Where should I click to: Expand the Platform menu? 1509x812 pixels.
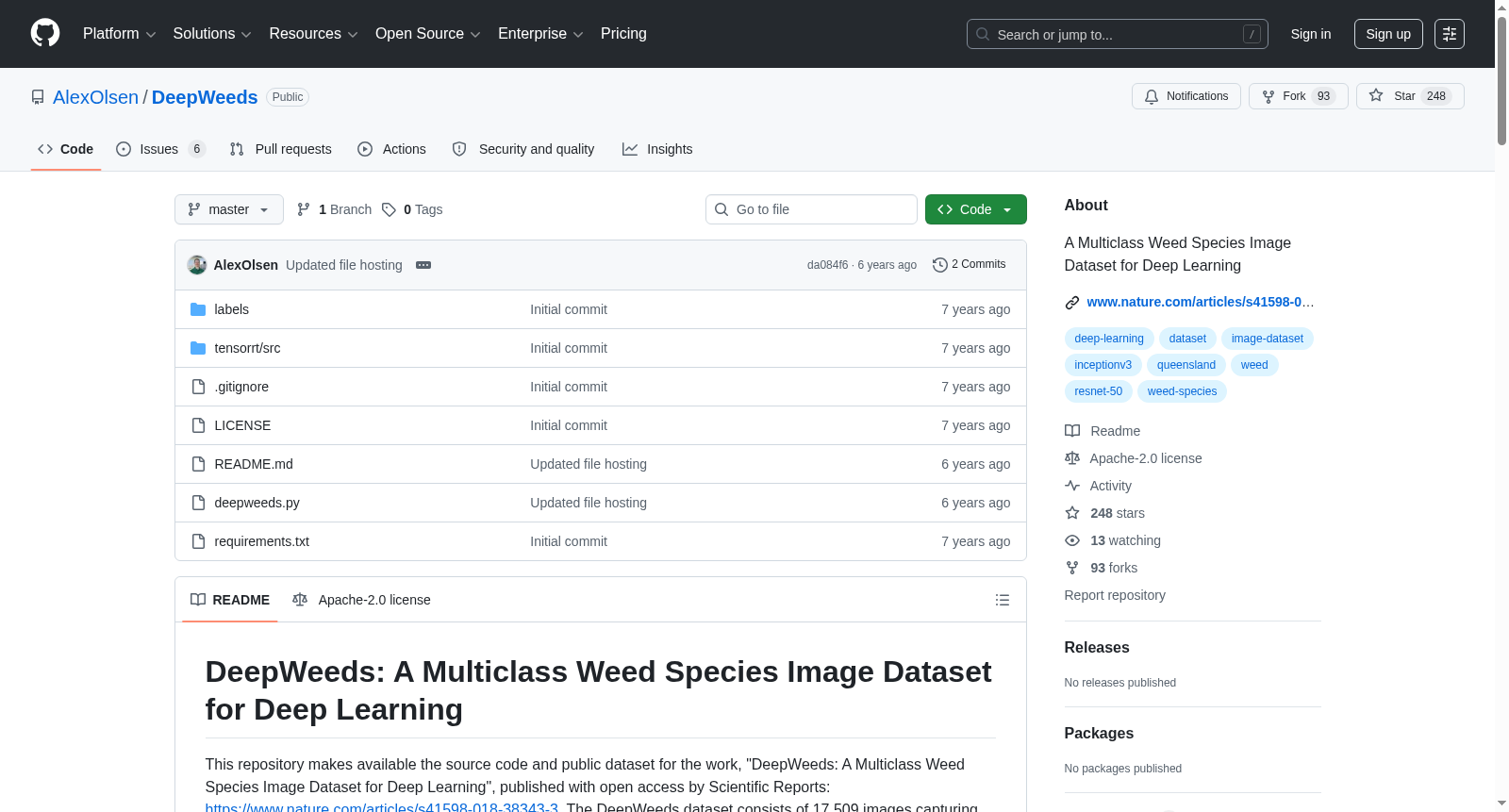pyautogui.click(x=120, y=34)
